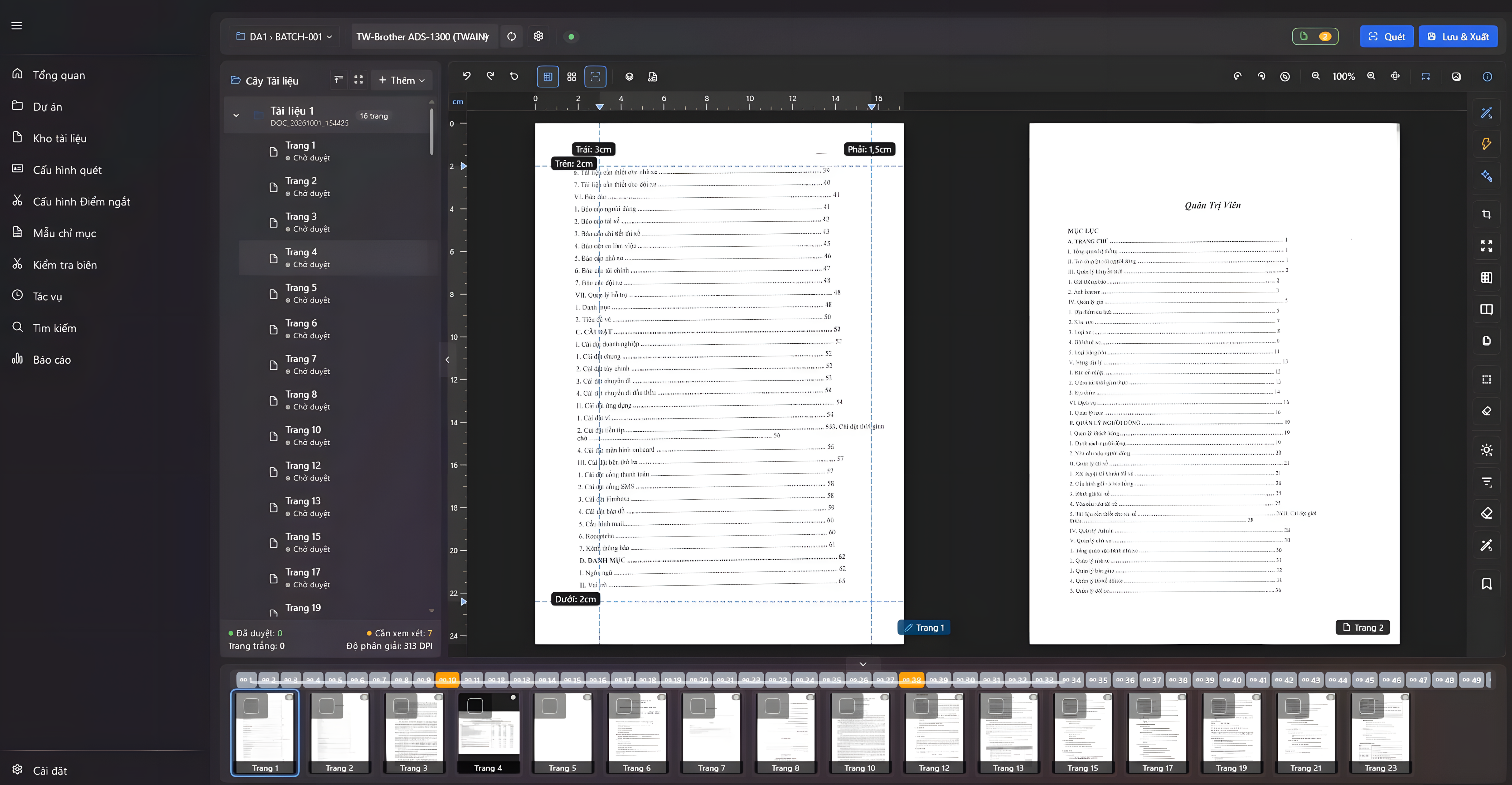Click the redo arrow in the viewer toolbar
The image size is (1512, 785).
coord(490,76)
